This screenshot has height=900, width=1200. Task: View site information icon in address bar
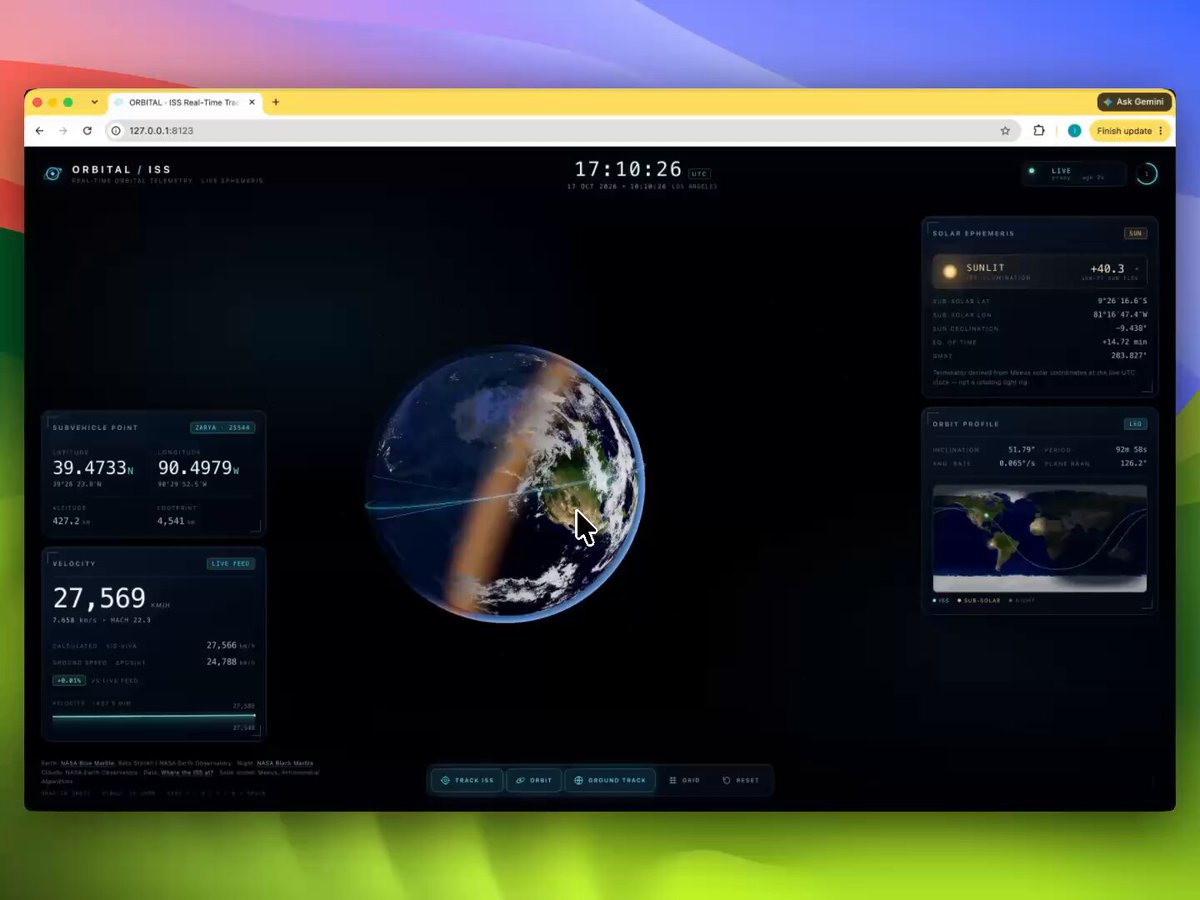click(116, 131)
